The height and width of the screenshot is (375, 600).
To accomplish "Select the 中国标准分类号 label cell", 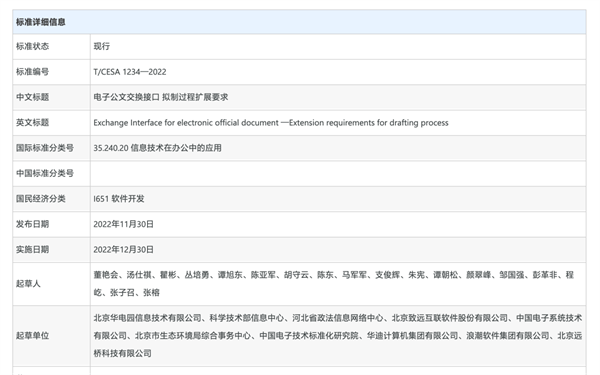I will click(x=51, y=174).
